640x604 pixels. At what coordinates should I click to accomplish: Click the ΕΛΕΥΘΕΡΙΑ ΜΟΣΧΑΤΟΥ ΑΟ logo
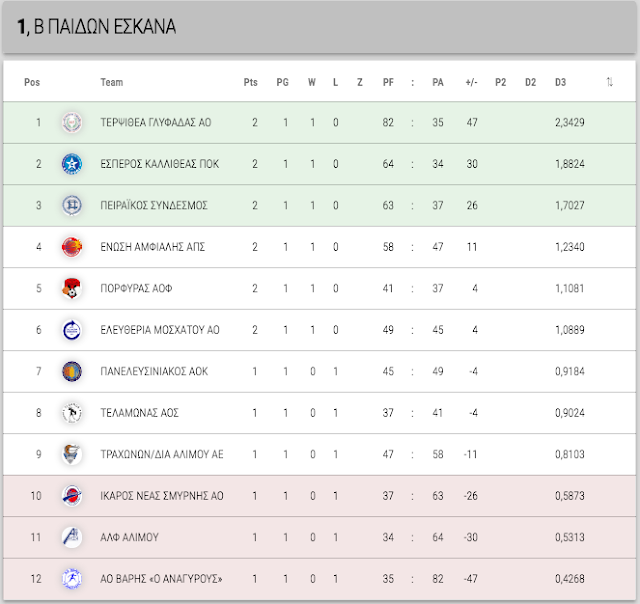tap(72, 330)
